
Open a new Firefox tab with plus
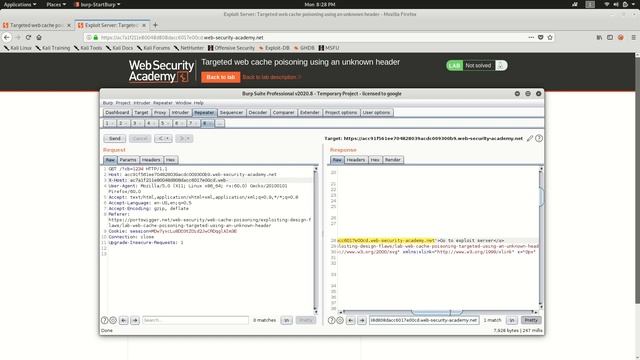155,25
